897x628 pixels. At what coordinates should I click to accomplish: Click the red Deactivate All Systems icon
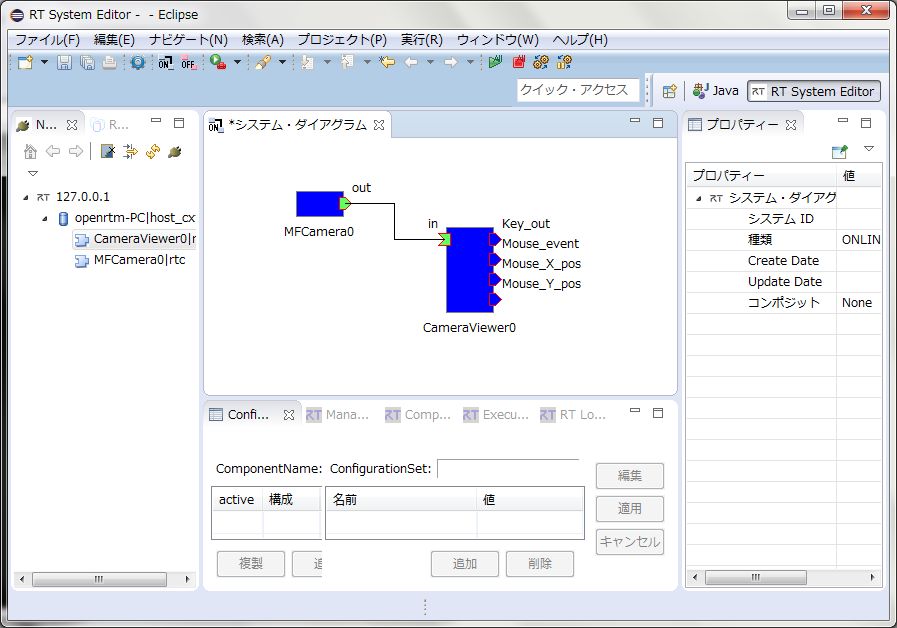click(x=519, y=62)
